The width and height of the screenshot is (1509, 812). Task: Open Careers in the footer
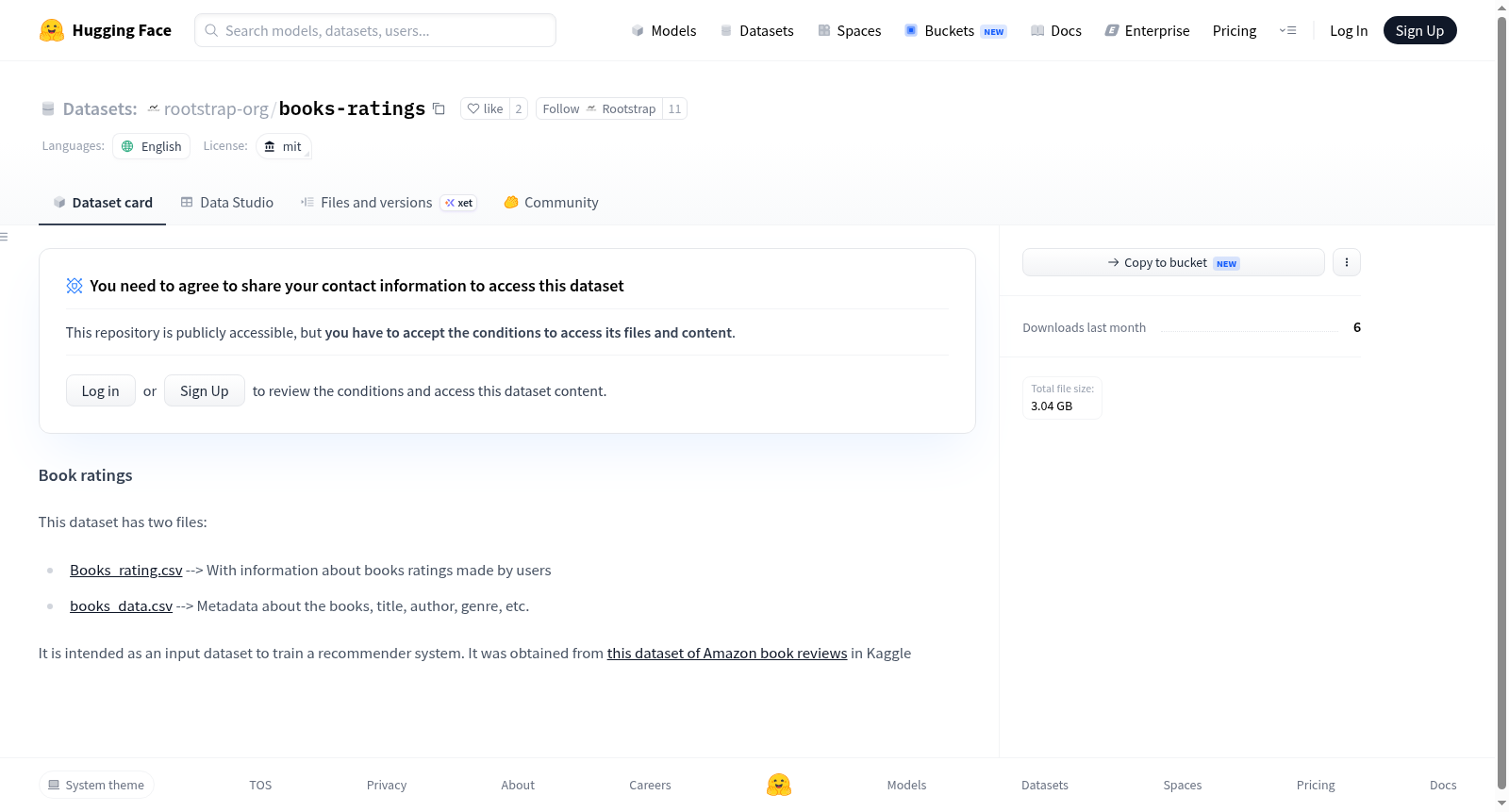pyautogui.click(x=650, y=785)
